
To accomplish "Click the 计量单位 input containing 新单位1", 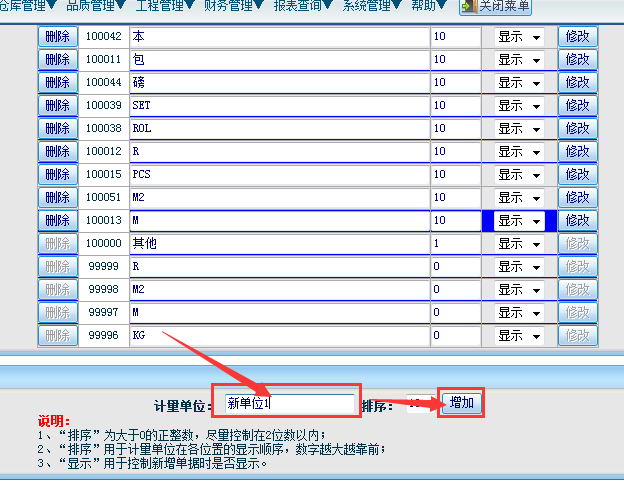I will click(x=290, y=404).
